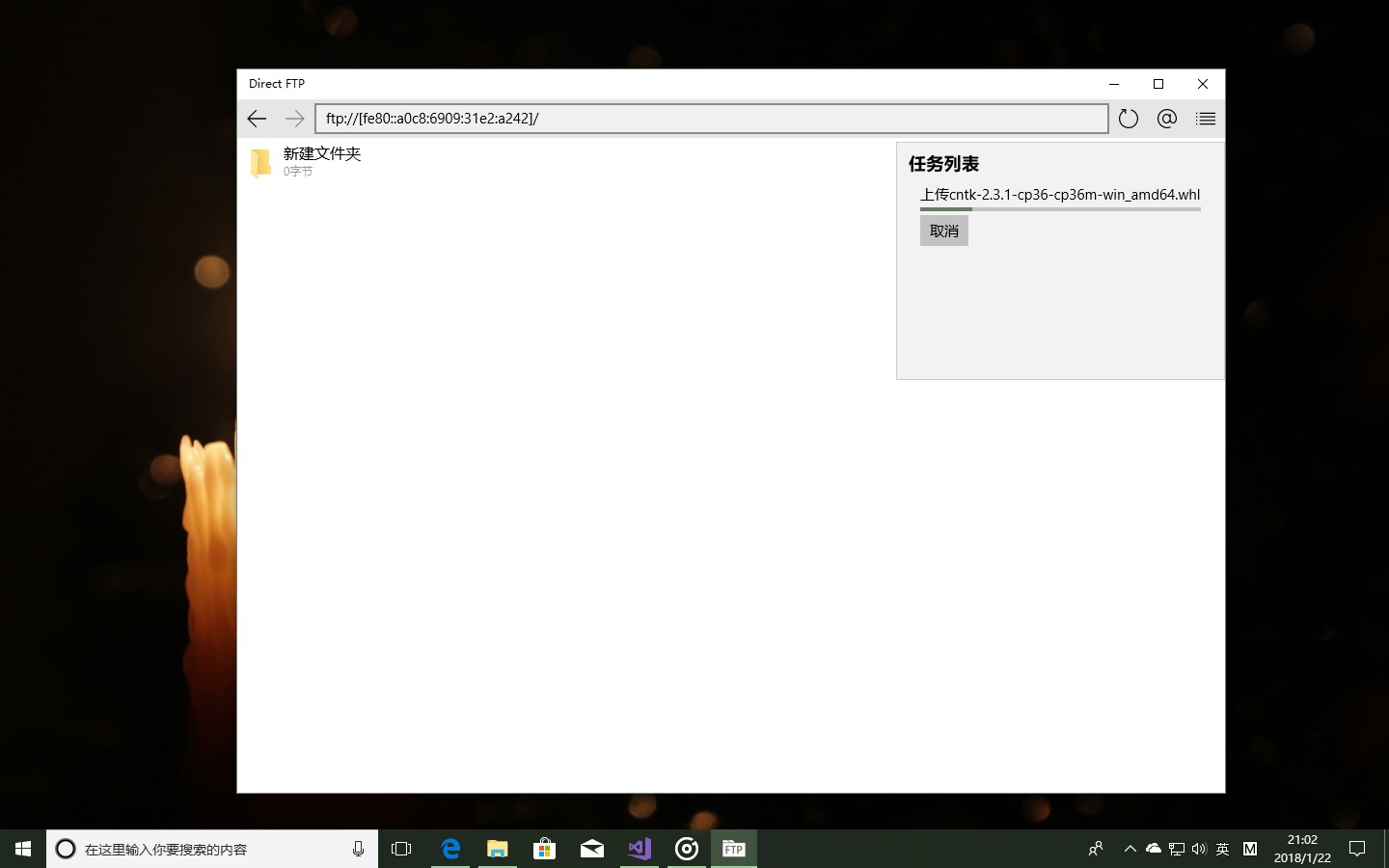Viewport: 1389px width, 868px height.
Task: Cancel upload with 取消 button
Action: point(944,231)
